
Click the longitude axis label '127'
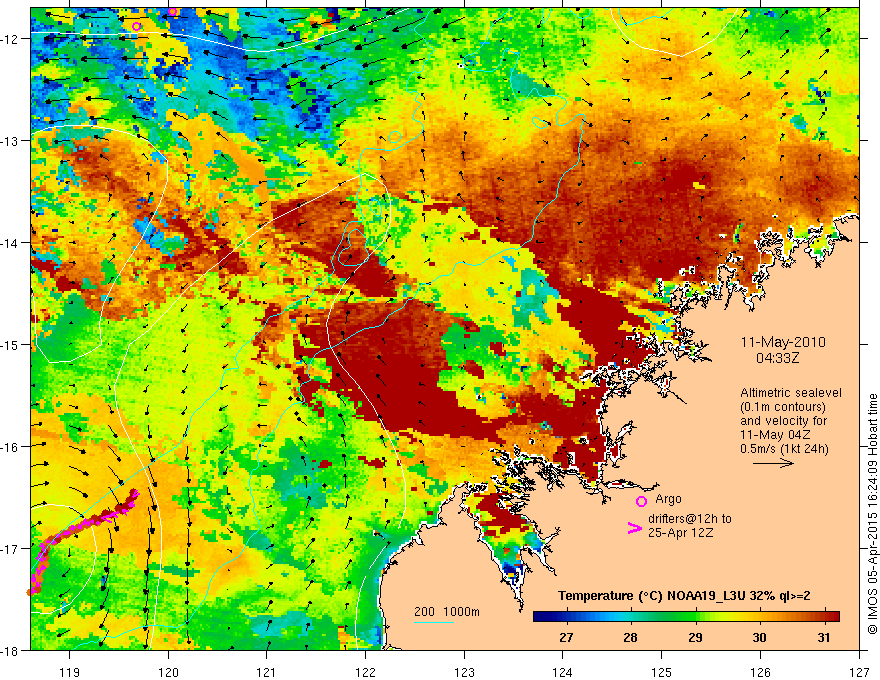pyautogui.click(x=859, y=672)
